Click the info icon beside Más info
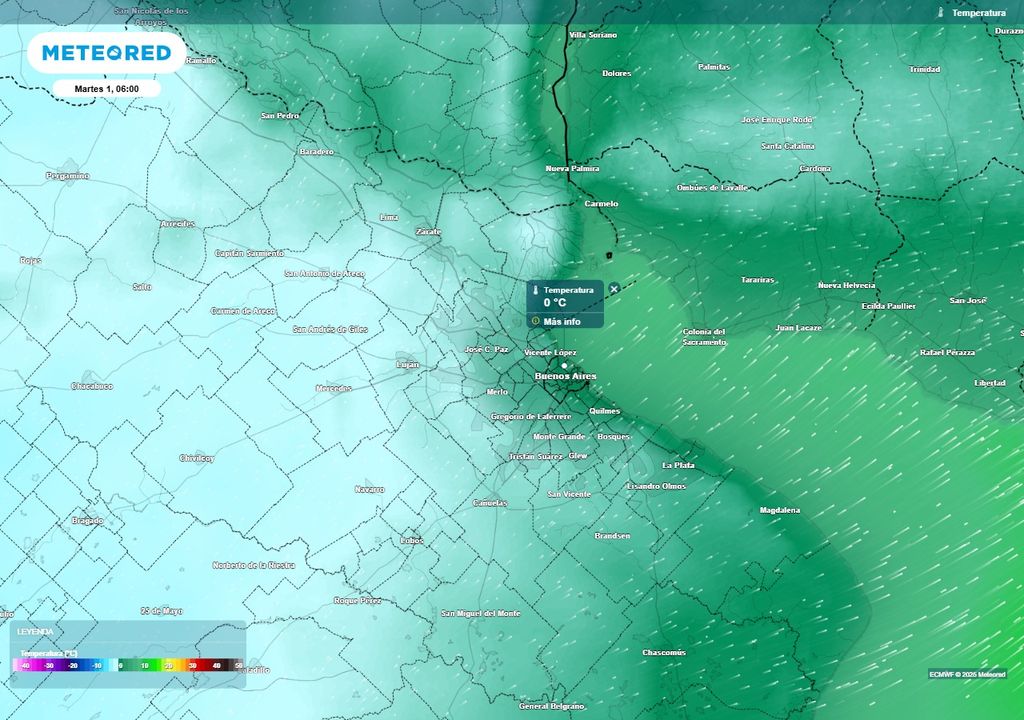Image resolution: width=1024 pixels, height=720 pixels. (534, 323)
